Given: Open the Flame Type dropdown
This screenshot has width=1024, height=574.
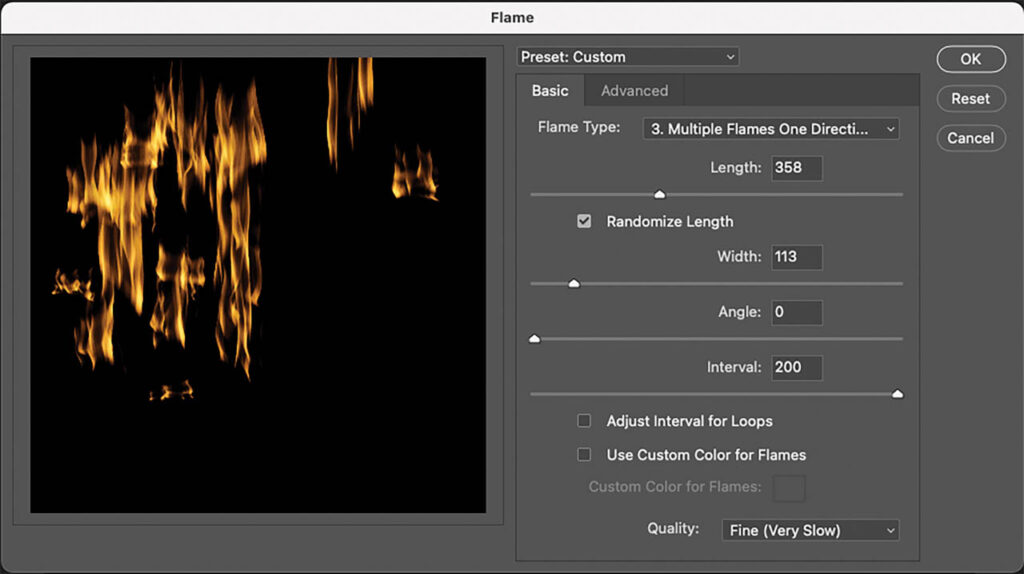Looking at the screenshot, I should [x=771, y=129].
